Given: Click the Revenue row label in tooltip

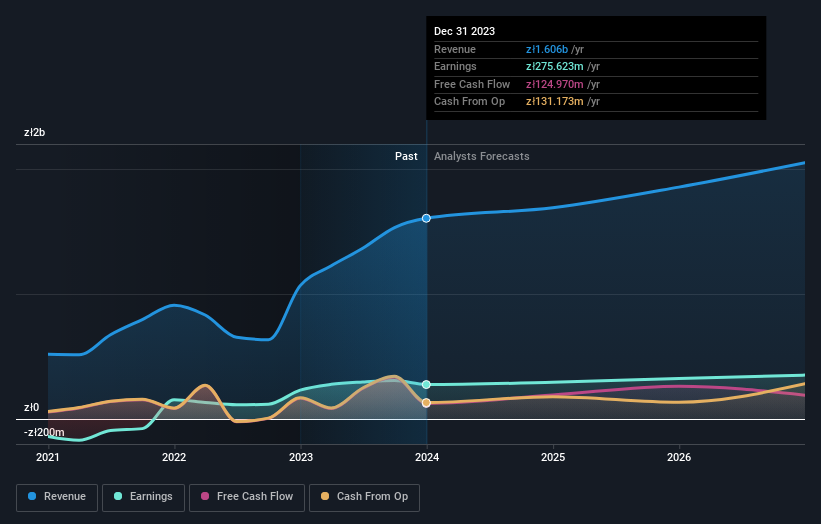Looking at the screenshot, I should pyautogui.click(x=455, y=49).
